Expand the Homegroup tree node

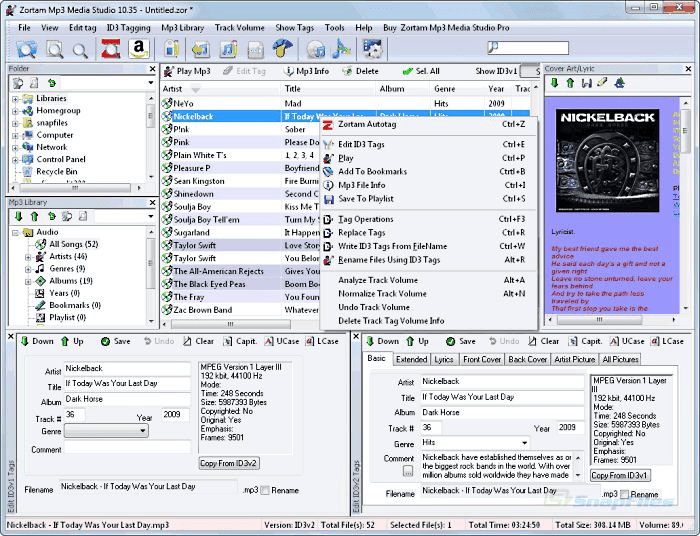click(x=15, y=111)
